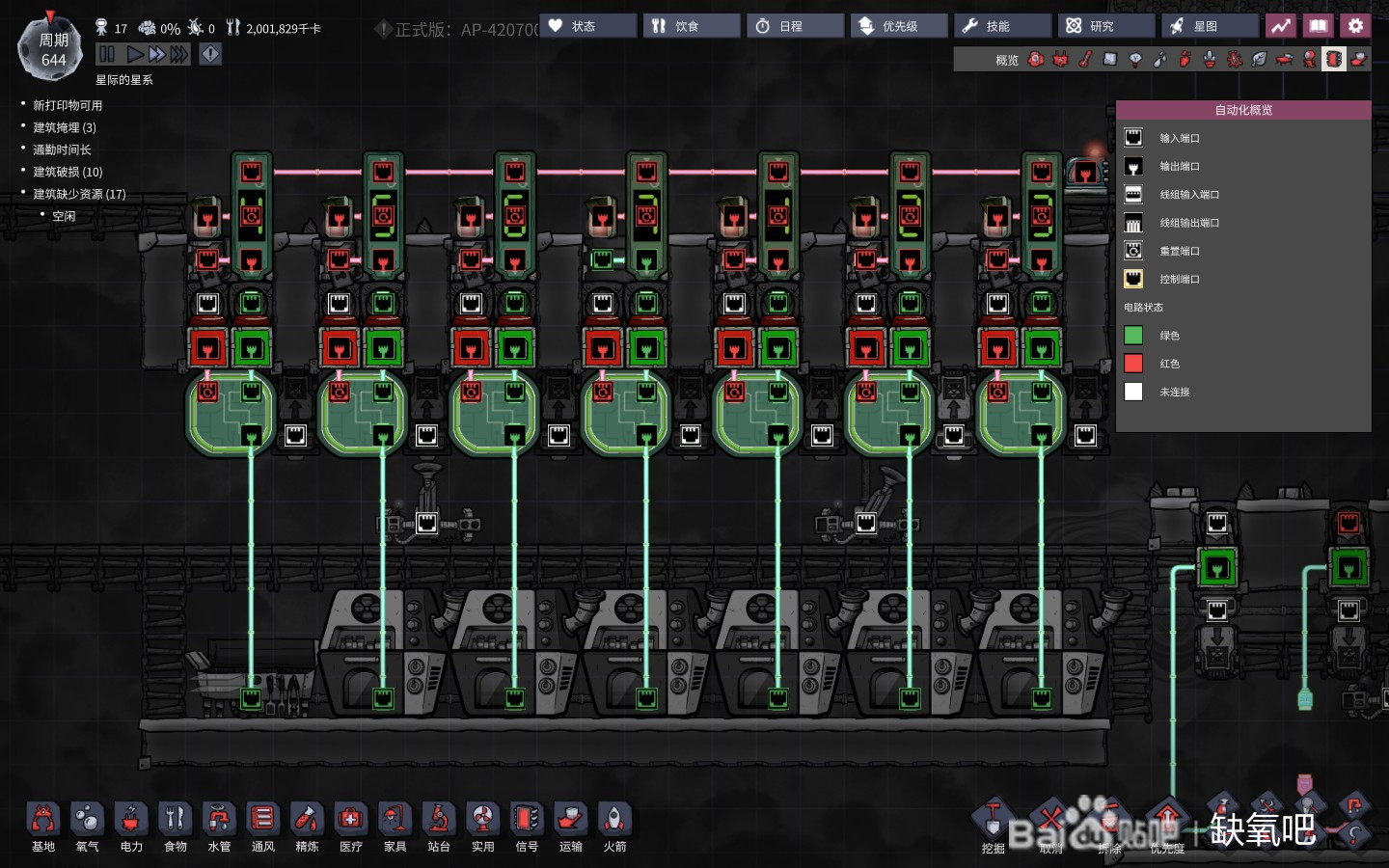Open the 家具 (Furniture) build category
The height and width of the screenshot is (868, 1389).
point(395,827)
